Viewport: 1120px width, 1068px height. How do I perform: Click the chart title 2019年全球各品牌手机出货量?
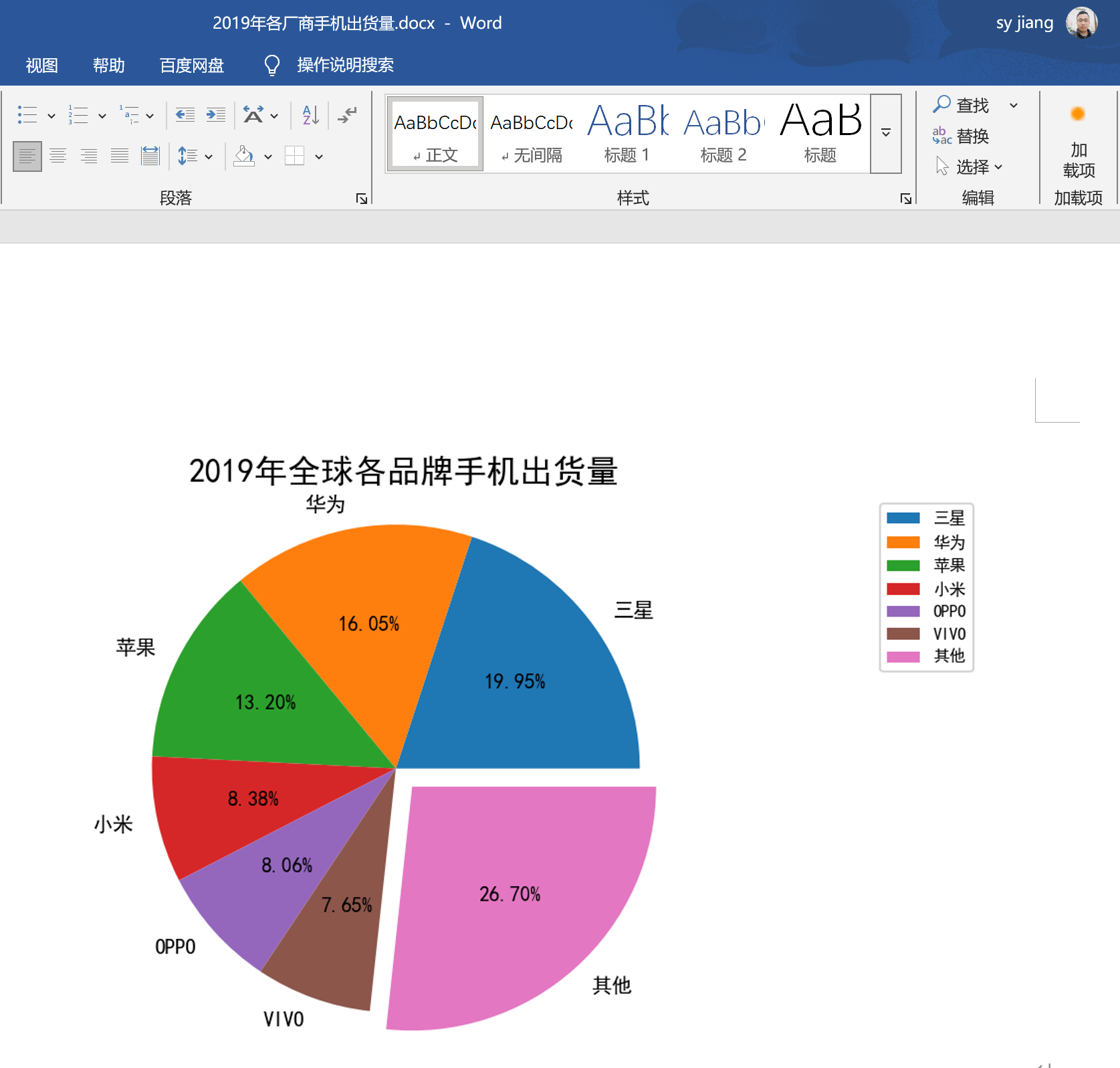pyautogui.click(x=403, y=471)
